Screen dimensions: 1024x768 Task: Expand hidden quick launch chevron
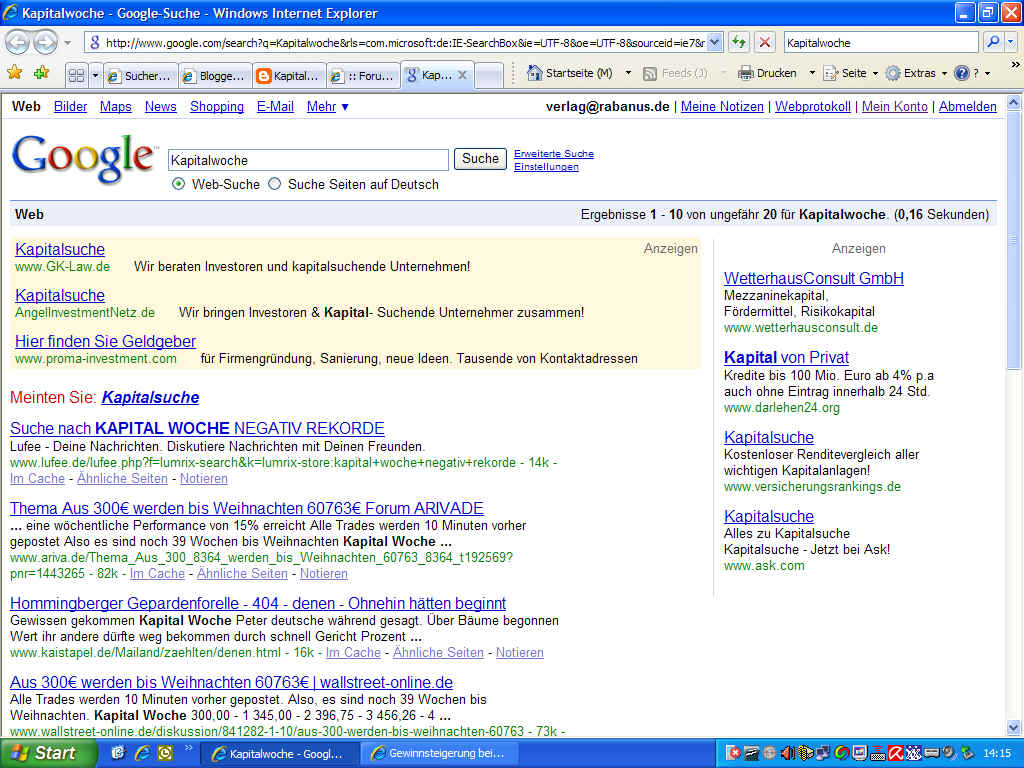tap(188, 748)
